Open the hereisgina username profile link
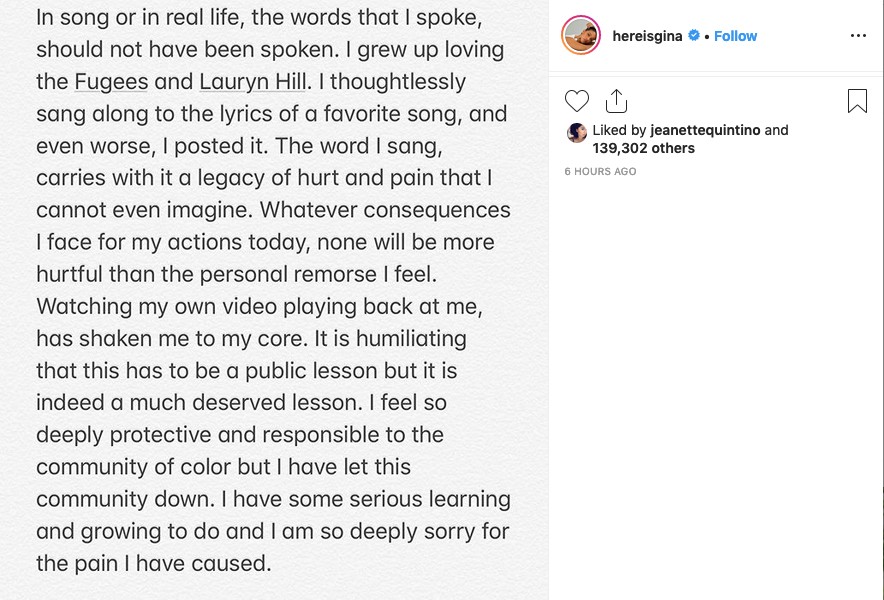This screenshot has width=884, height=600. [647, 36]
